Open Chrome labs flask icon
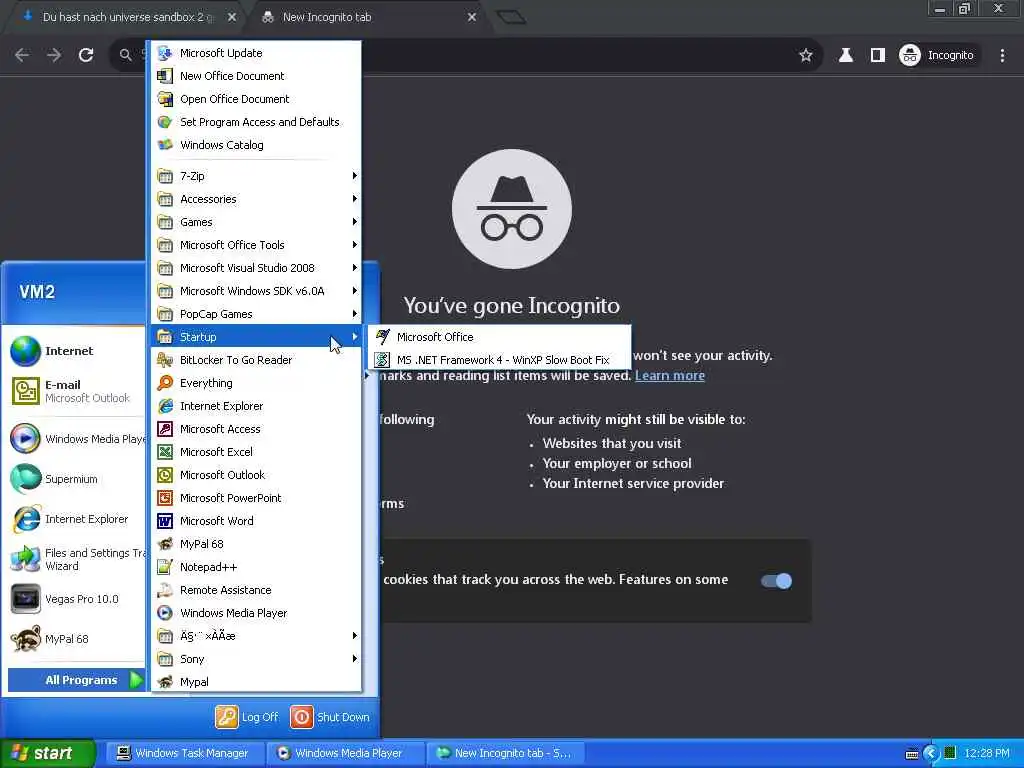1024x768 pixels. [846, 56]
